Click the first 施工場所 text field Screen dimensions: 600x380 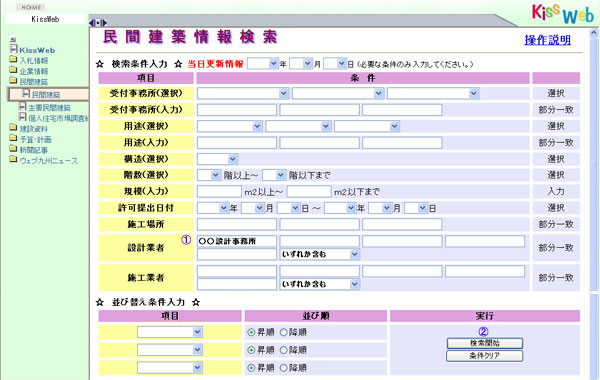pyautogui.click(x=237, y=224)
